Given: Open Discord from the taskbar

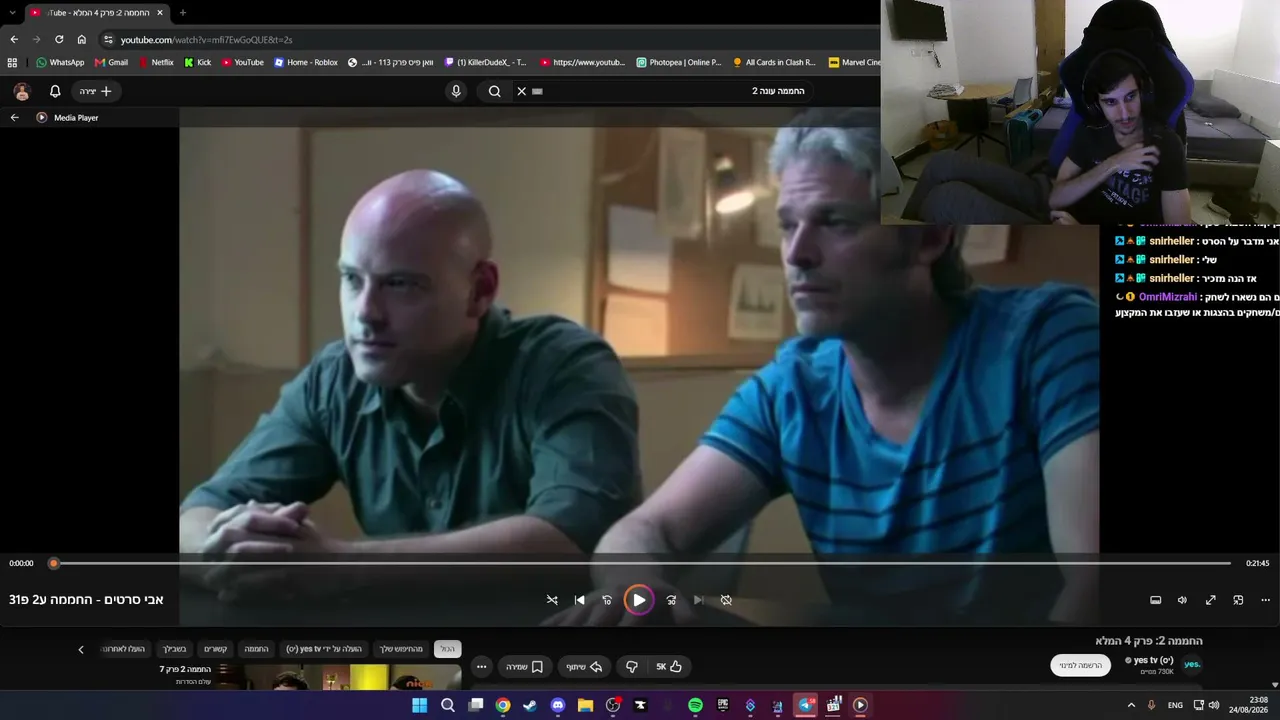Looking at the screenshot, I should click(558, 705).
